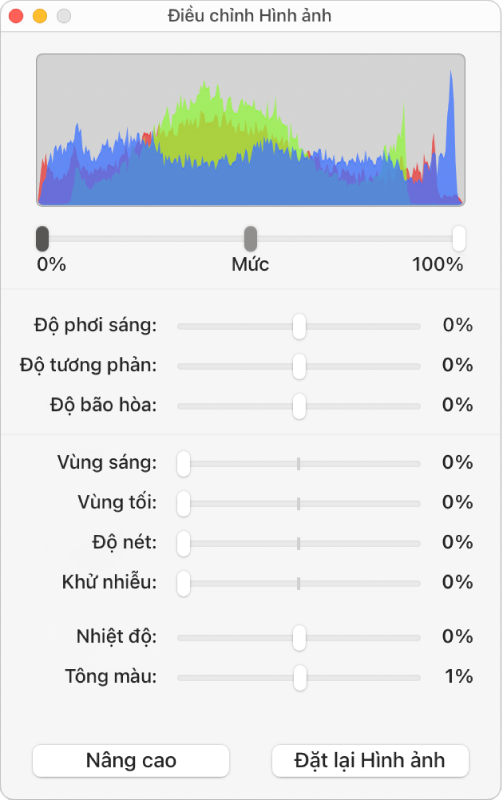Click the histogram graph area
The width and height of the screenshot is (503, 801).
tap(251, 130)
